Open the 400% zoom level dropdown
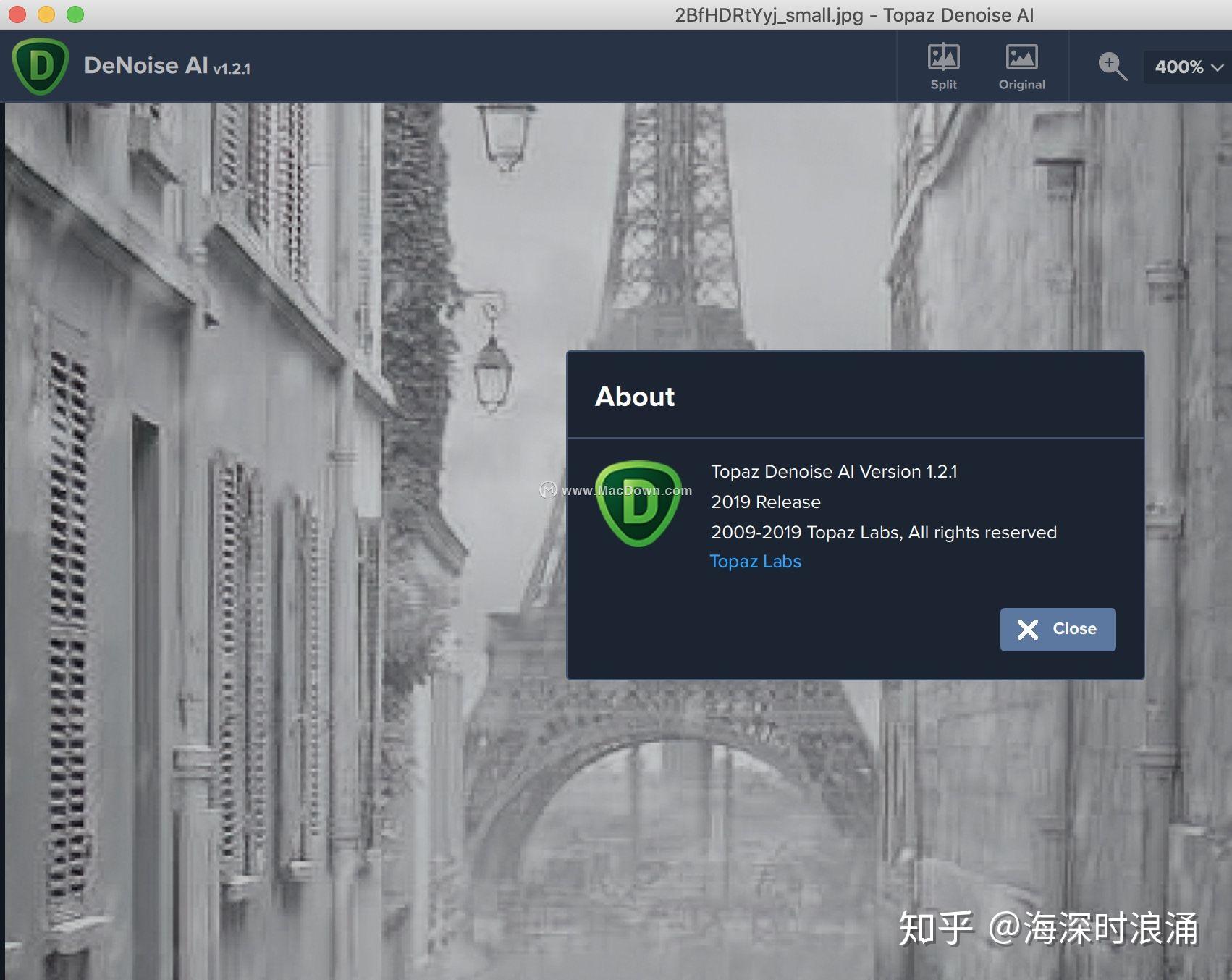 [1188, 67]
